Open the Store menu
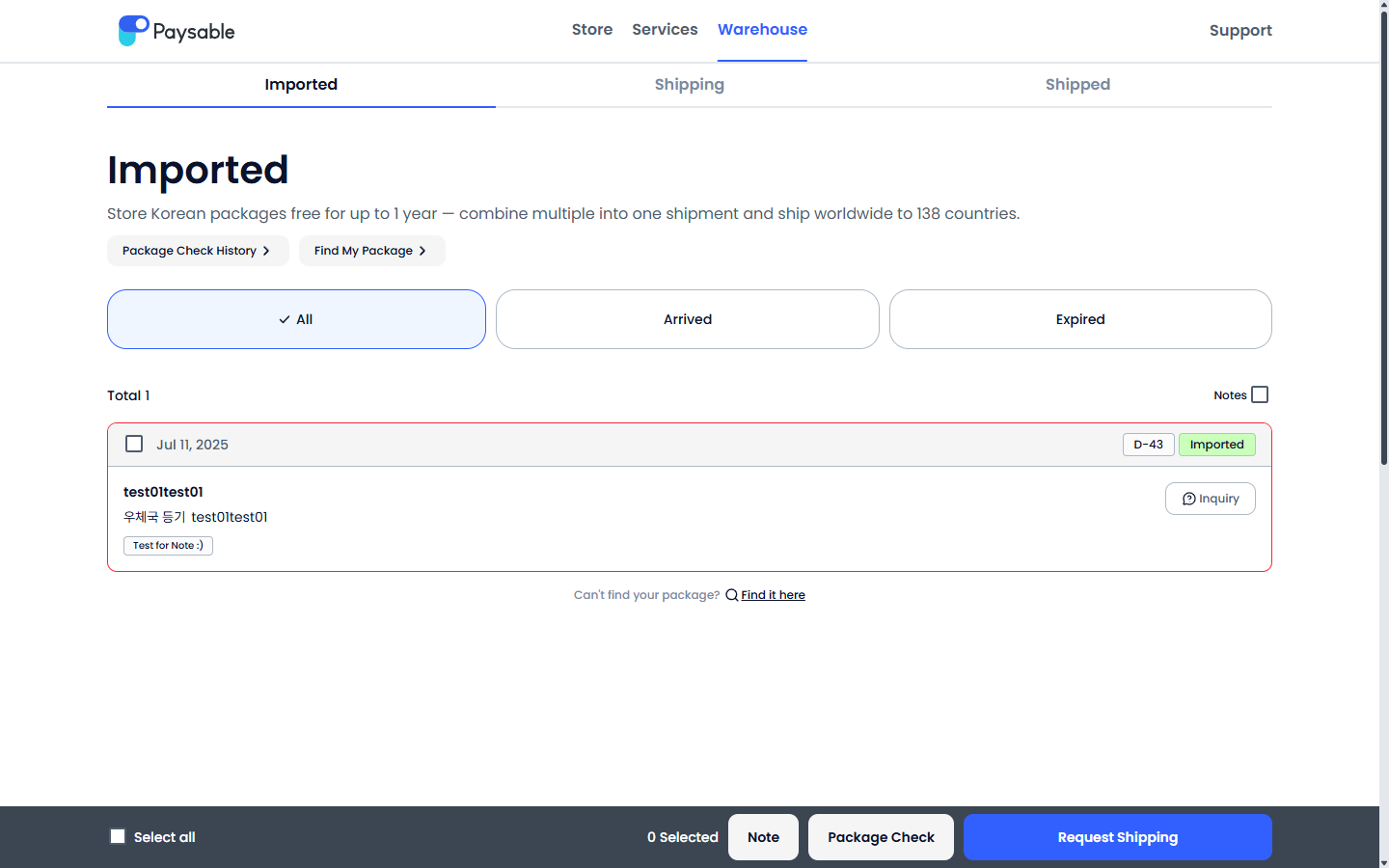 pos(592,30)
